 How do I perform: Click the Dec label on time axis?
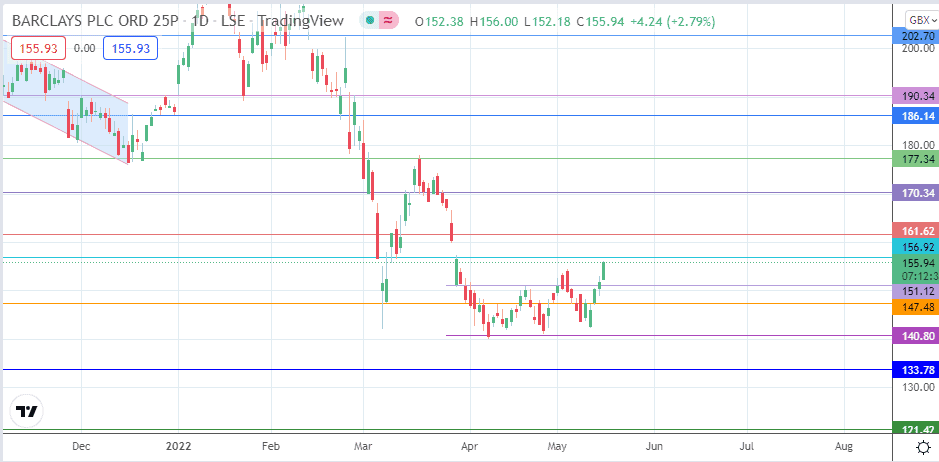point(81,446)
